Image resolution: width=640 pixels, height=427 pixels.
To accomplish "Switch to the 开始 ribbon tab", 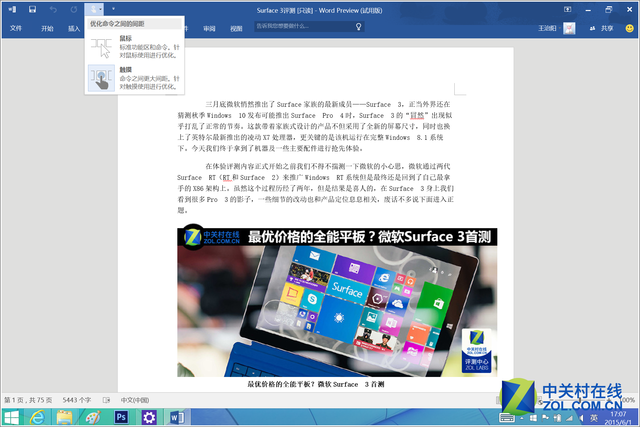I will point(47,28).
